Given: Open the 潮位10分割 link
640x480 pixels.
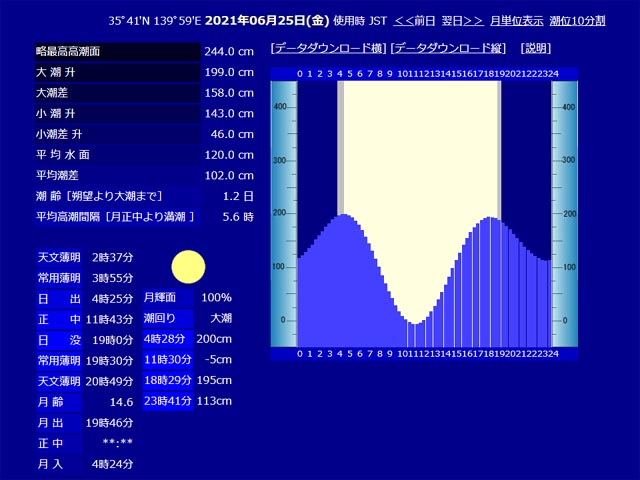Looking at the screenshot, I should 578,21.
